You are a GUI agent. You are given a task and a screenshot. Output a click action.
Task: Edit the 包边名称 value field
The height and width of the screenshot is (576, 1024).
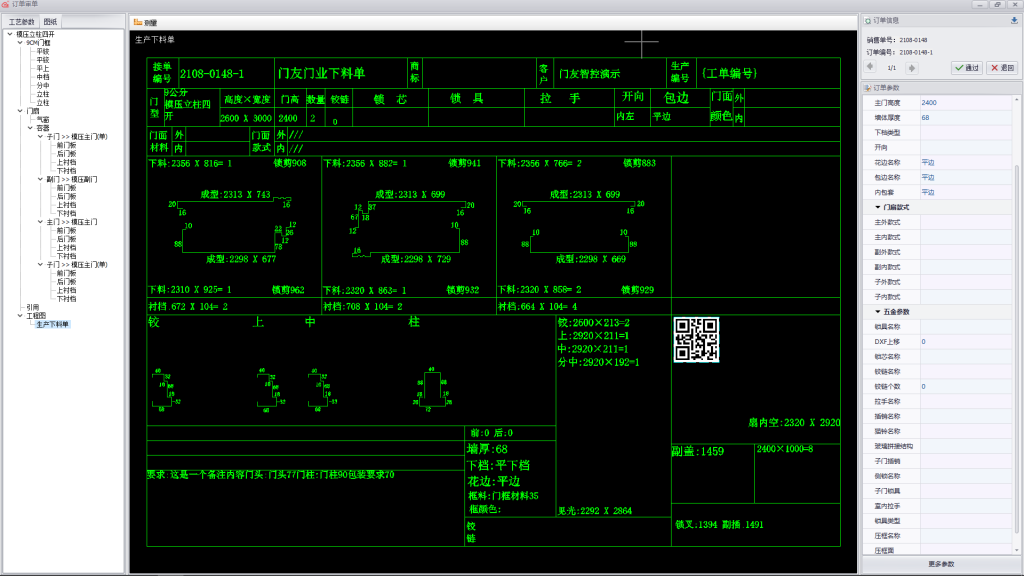tap(967, 178)
